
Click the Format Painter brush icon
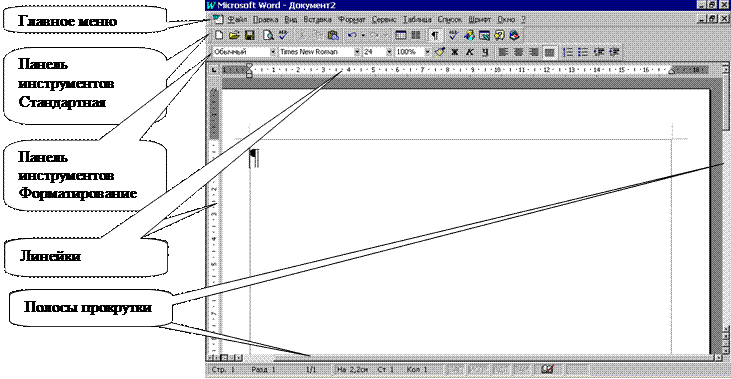(x=439, y=52)
